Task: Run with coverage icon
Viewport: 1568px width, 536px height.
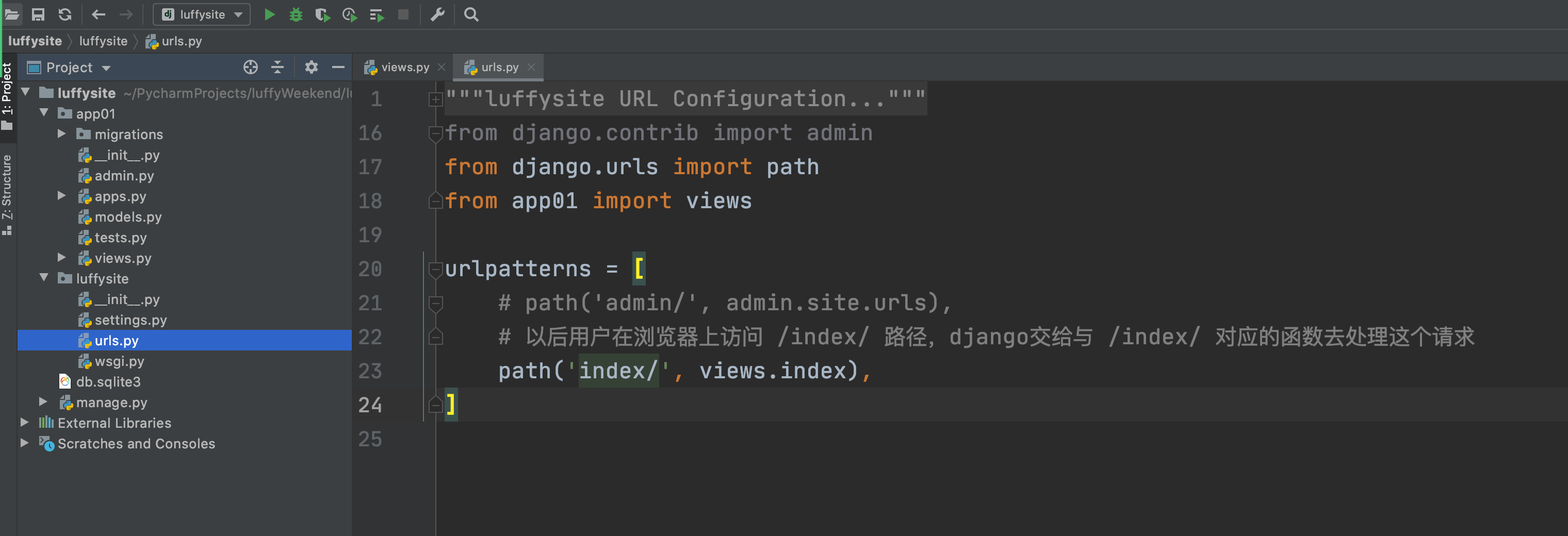Action: (322, 14)
